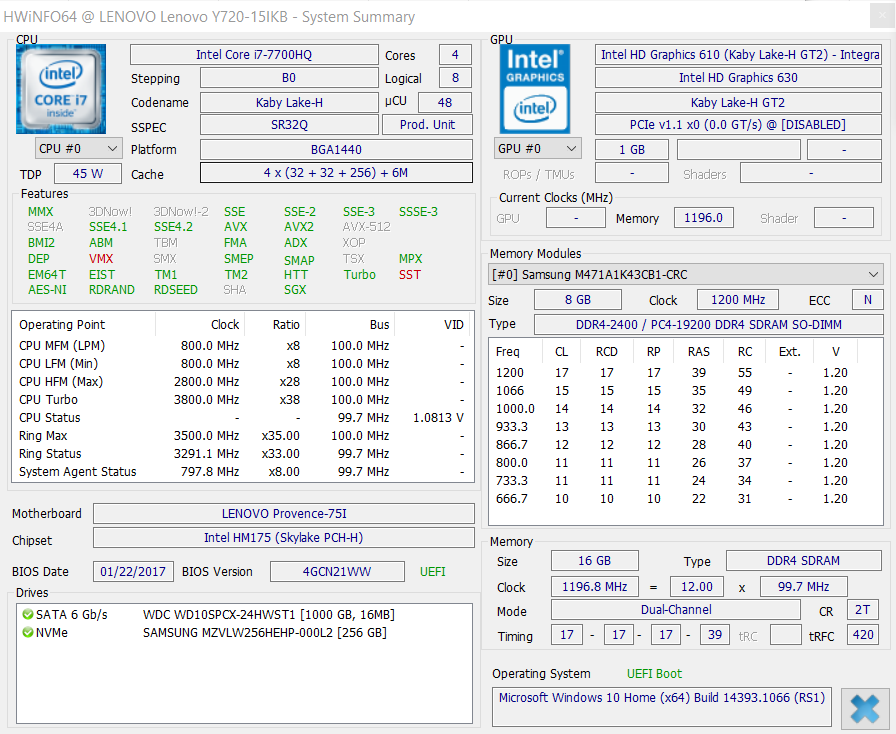Select the CPU HFM (Max) row
This screenshot has width=896, height=734.
(x=243, y=381)
